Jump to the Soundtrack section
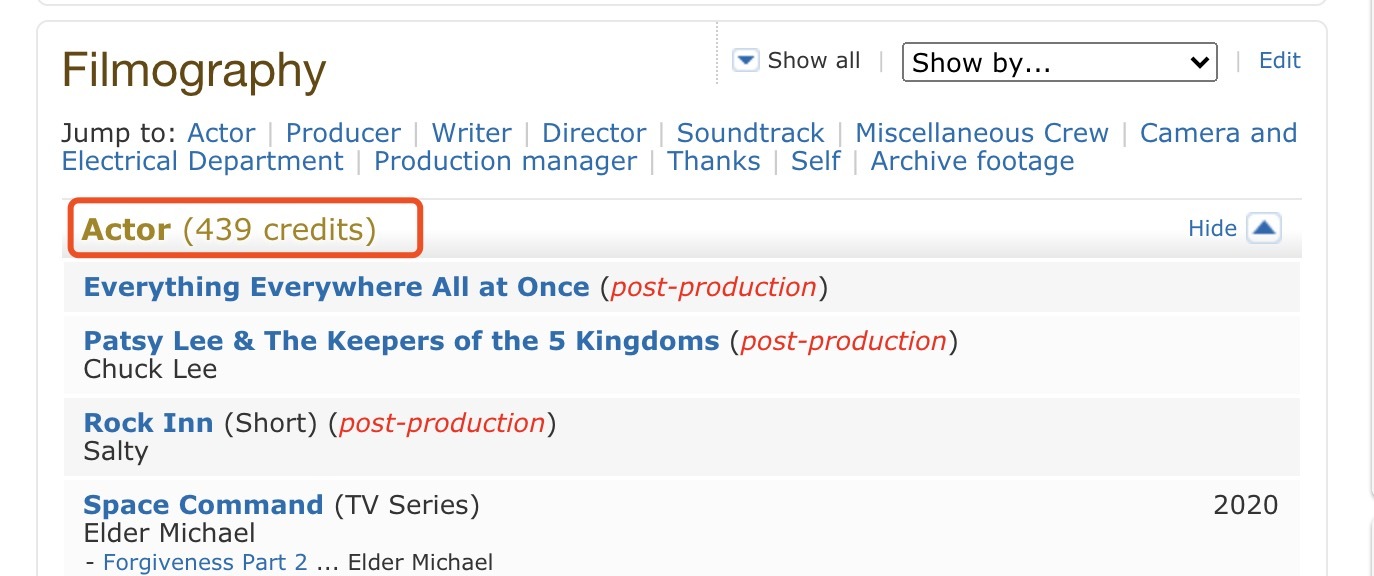 tap(750, 133)
